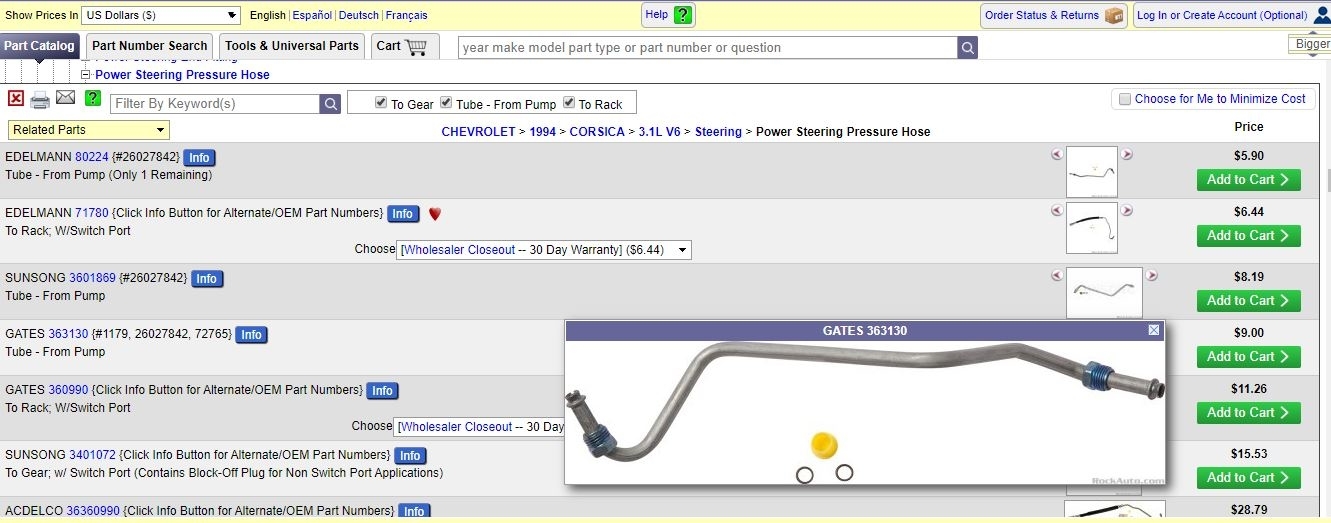Screen dimensions: 1331x523
Task: Click the Bigger text size button
Action: (x=1311, y=44)
